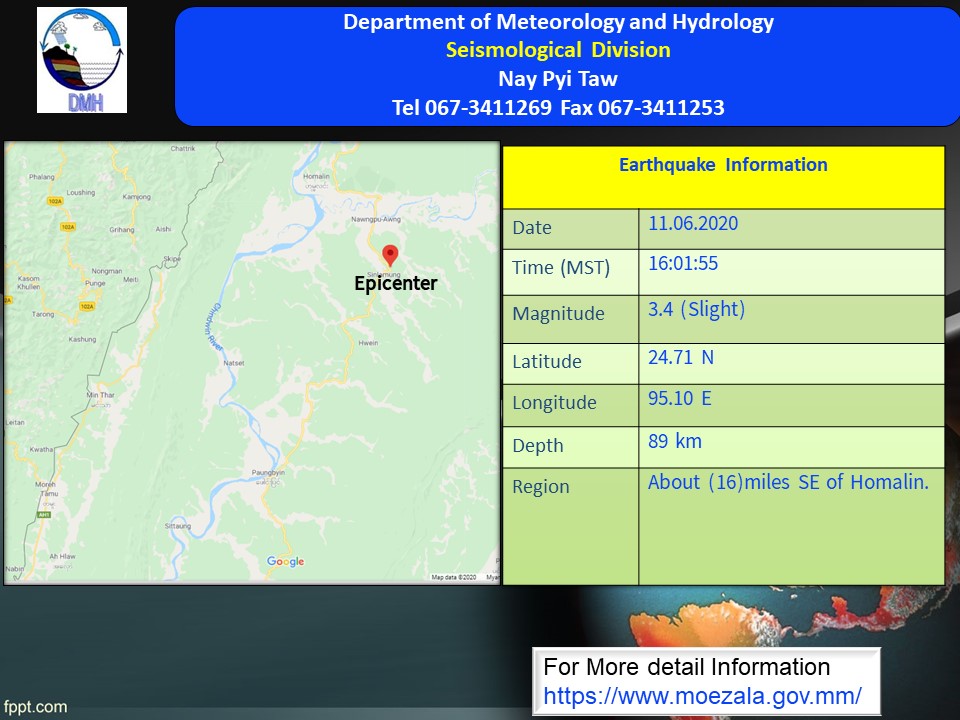Click the Seismological Division yellow heading
The image size is (960, 720).
click(x=558, y=50)
